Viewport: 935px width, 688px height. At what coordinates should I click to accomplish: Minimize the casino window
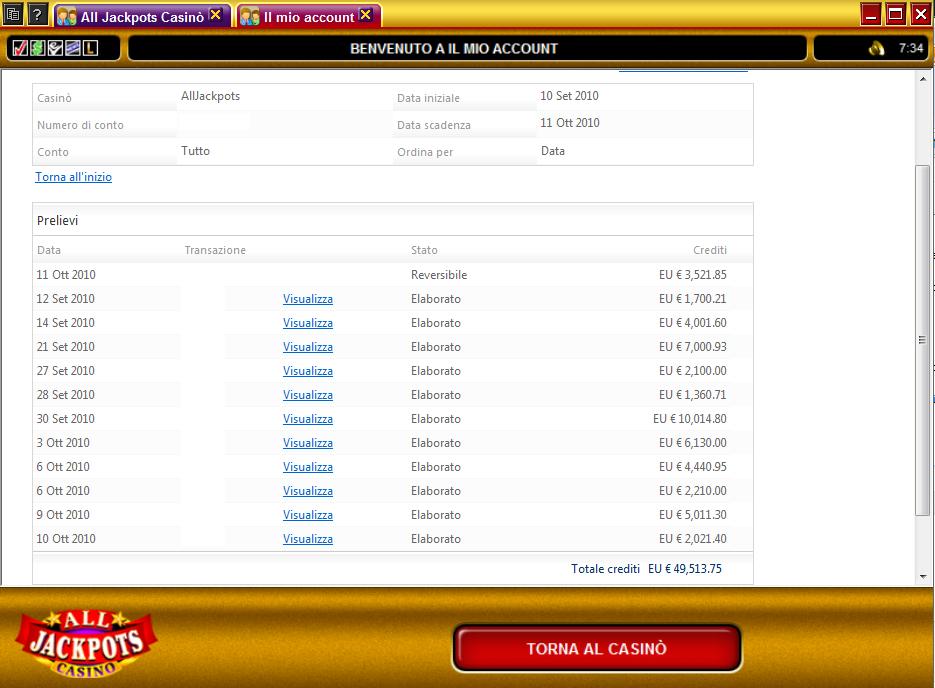point(871,14)
